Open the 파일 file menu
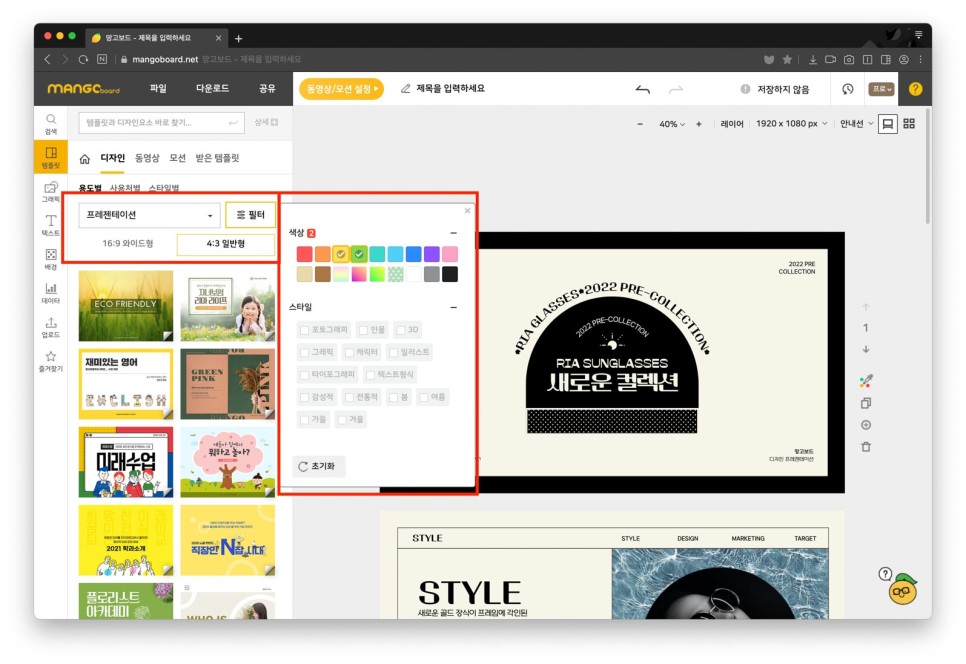The height and width of the screenshot is (664, 966). (x=158, y=89)
